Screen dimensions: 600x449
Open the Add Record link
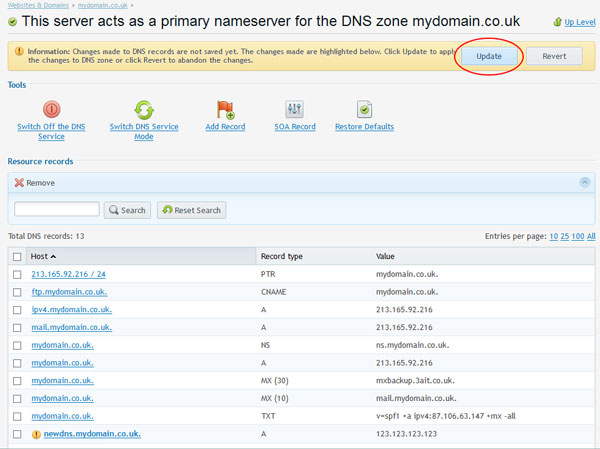click(x=225, y=127)
